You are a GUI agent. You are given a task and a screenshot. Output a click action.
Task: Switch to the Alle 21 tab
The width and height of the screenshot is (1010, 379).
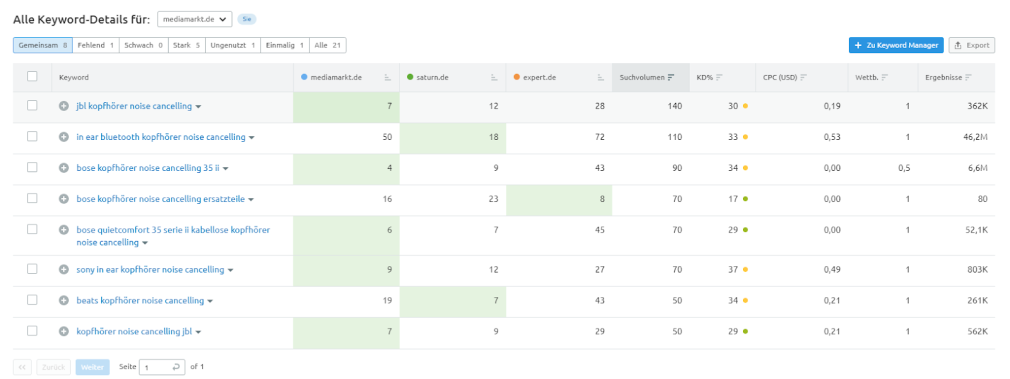(x=327, y=46)
